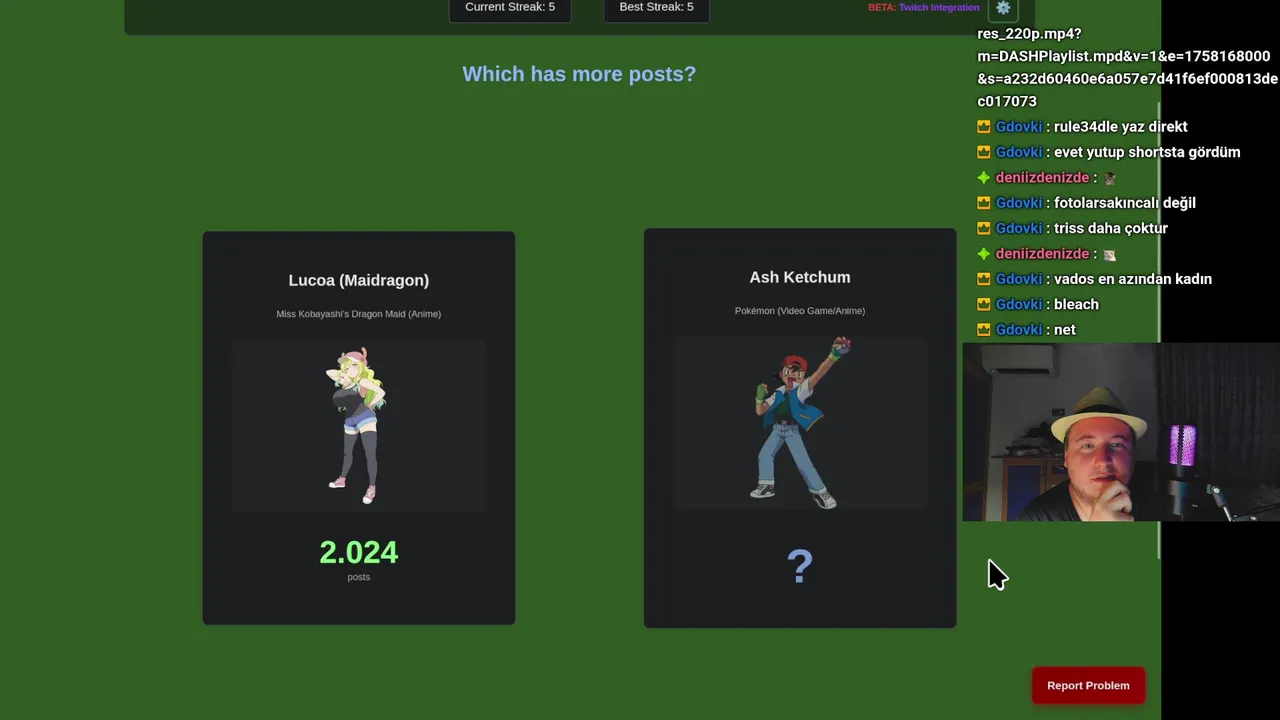Click the 'Which has more posts?' heading
This screenshot has height=720, width=1280.
[579, 74]
